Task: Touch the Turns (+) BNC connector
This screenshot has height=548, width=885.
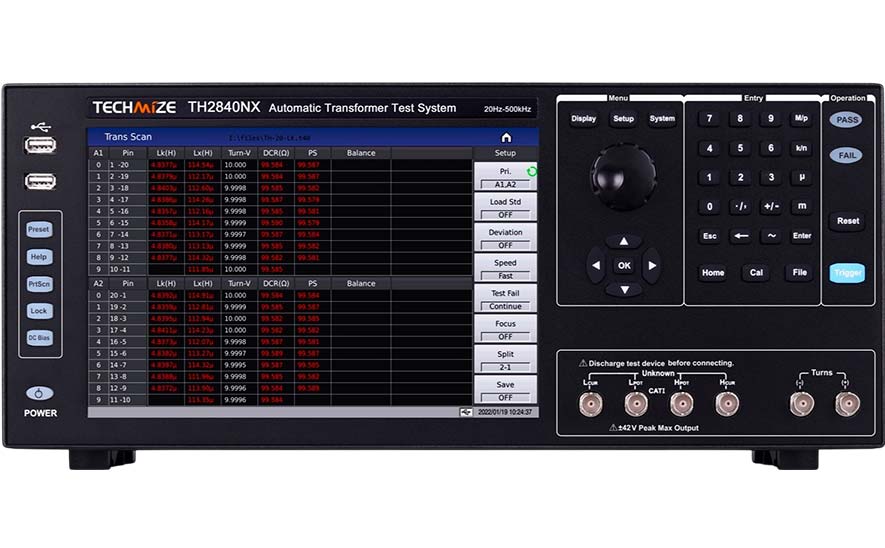Action: (x=847, y=404)
